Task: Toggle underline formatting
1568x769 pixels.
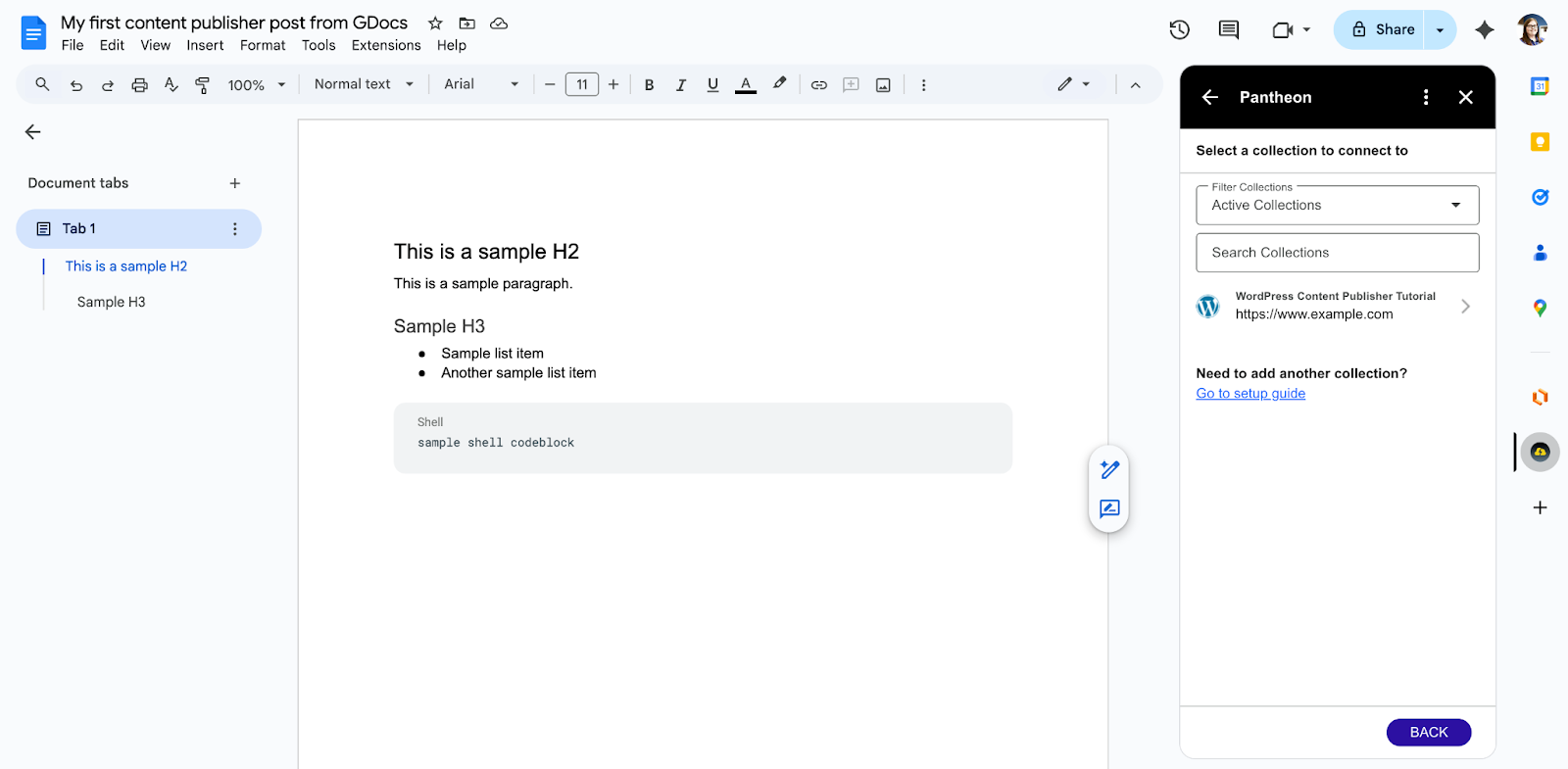Action: (x=712, y=85)
